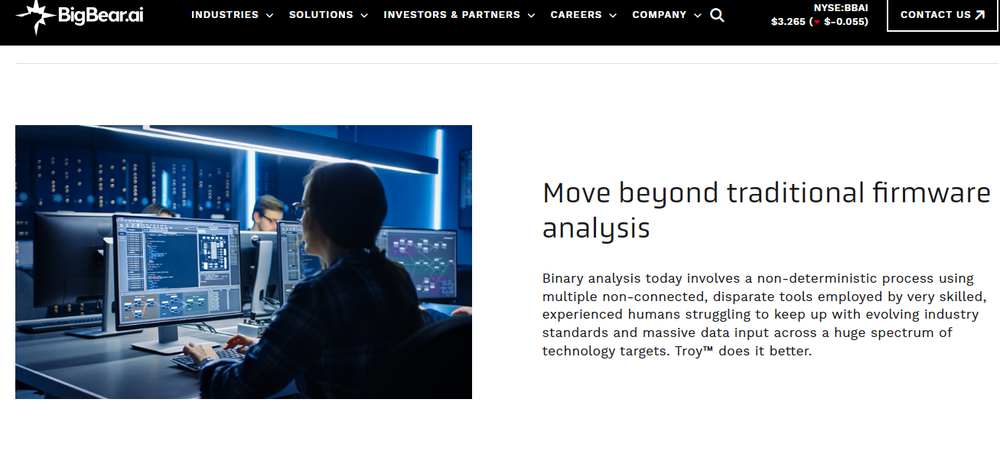
Task: Expand the chevron next to Solutions
Action: [364, 15]
